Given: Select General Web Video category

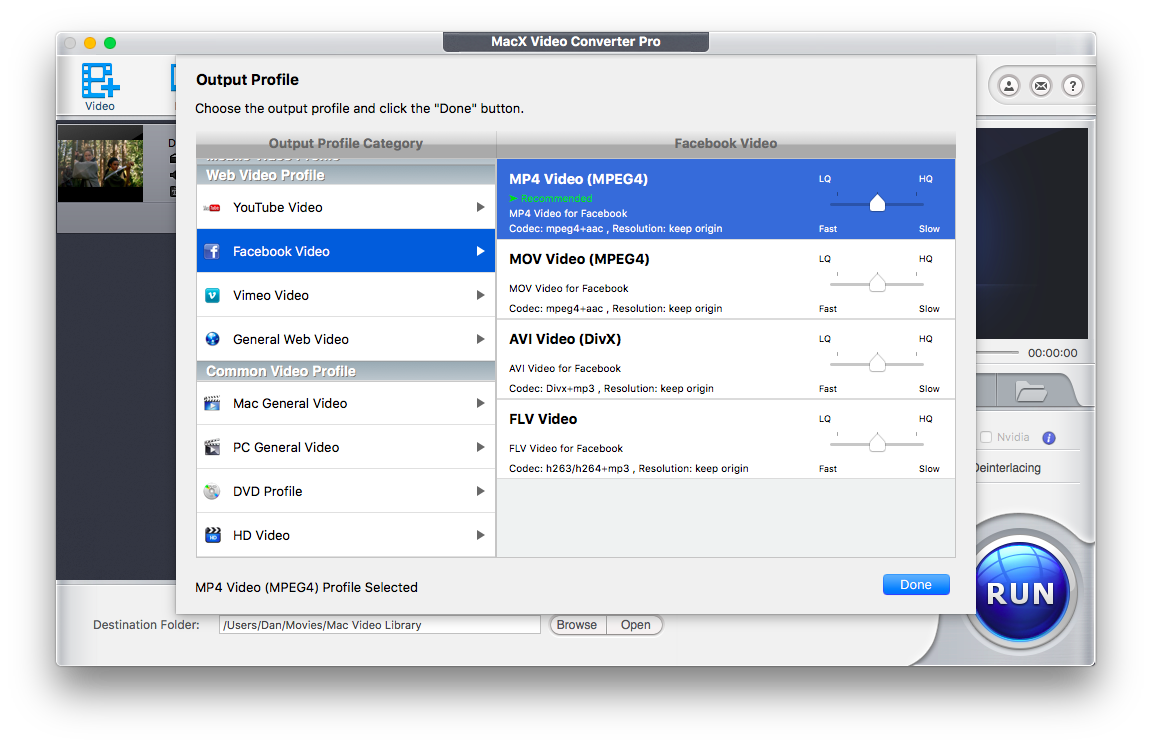Looking at the screenshot, I should (x=346, y=339).
